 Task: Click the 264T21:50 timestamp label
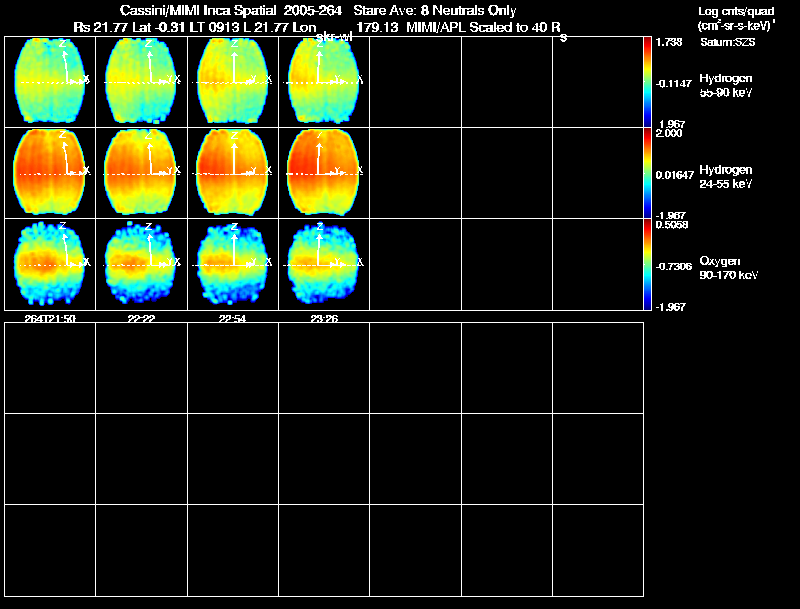(50, 319)
